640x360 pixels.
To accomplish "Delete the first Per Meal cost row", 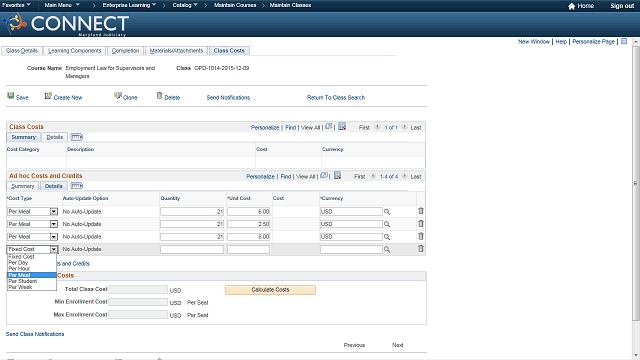I will click(x=421, y=211).
